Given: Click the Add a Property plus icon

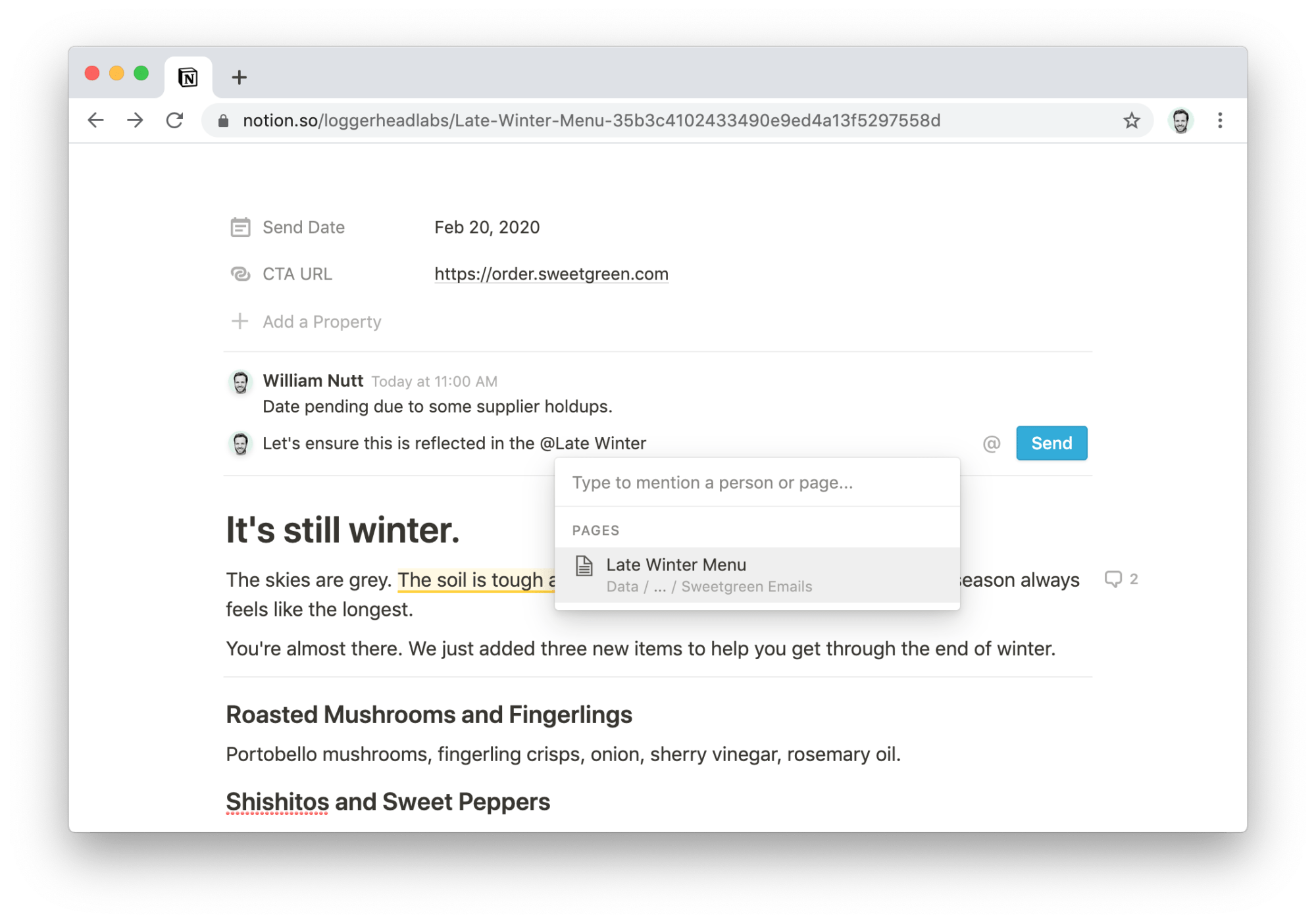Looking at the screenshot, I should point(241,322).
